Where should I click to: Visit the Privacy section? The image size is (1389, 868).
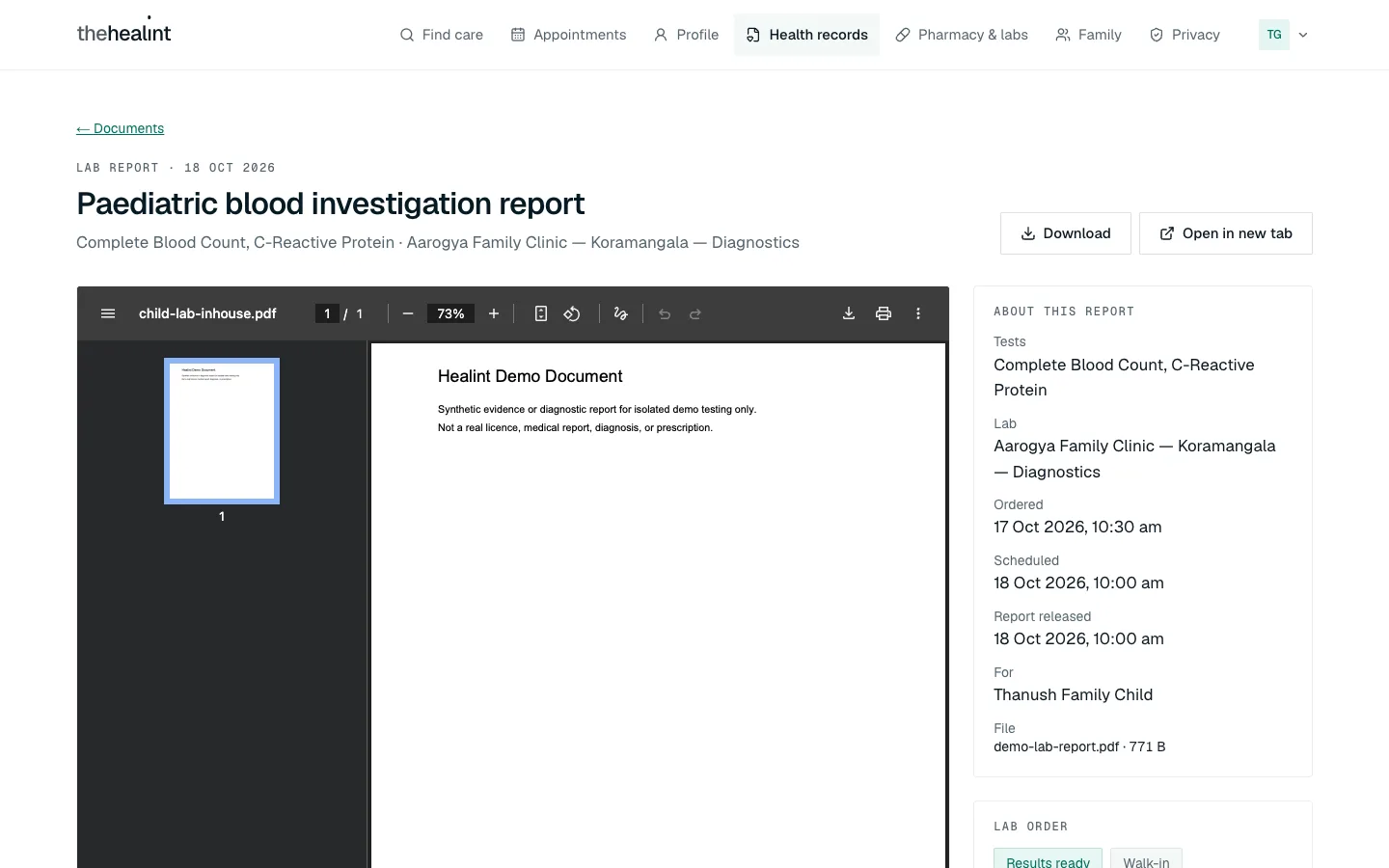click(1185, 35)
